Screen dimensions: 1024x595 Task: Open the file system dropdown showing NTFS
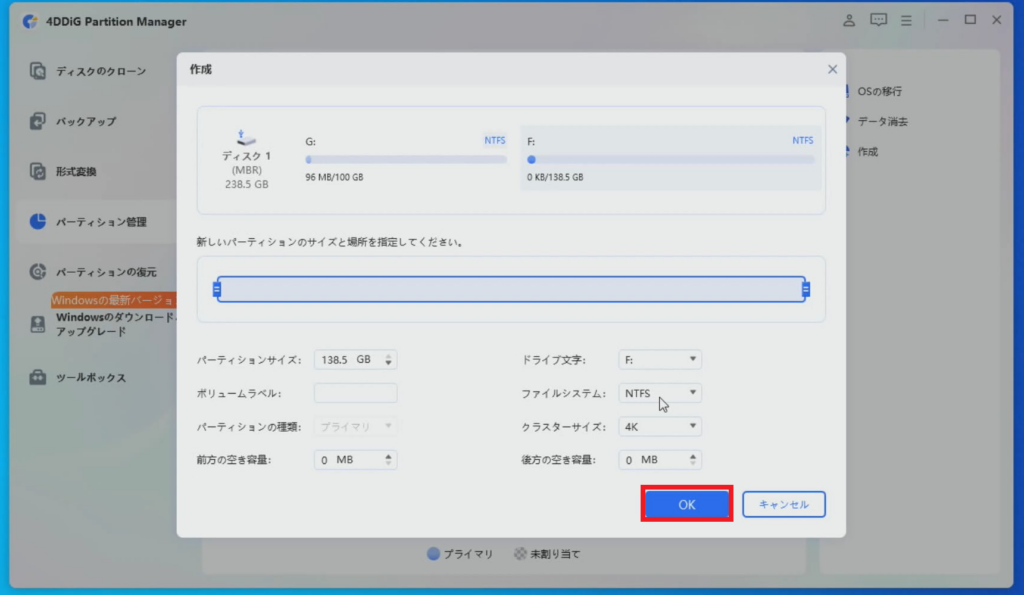point(660,393)
